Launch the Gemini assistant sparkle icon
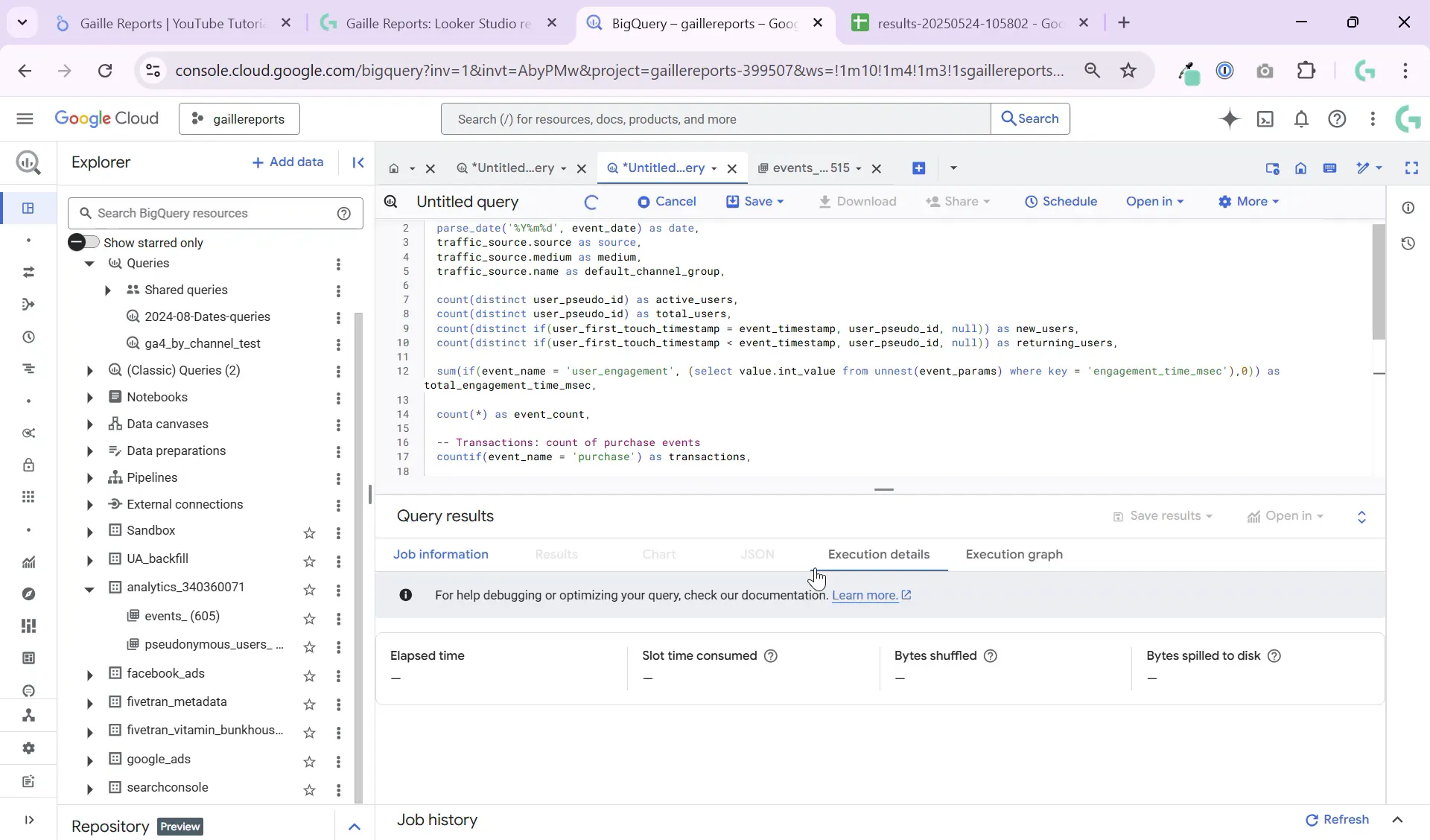Image resolution: width=1430 pixels, height=840 pixels. click(x=1230, y=119)
